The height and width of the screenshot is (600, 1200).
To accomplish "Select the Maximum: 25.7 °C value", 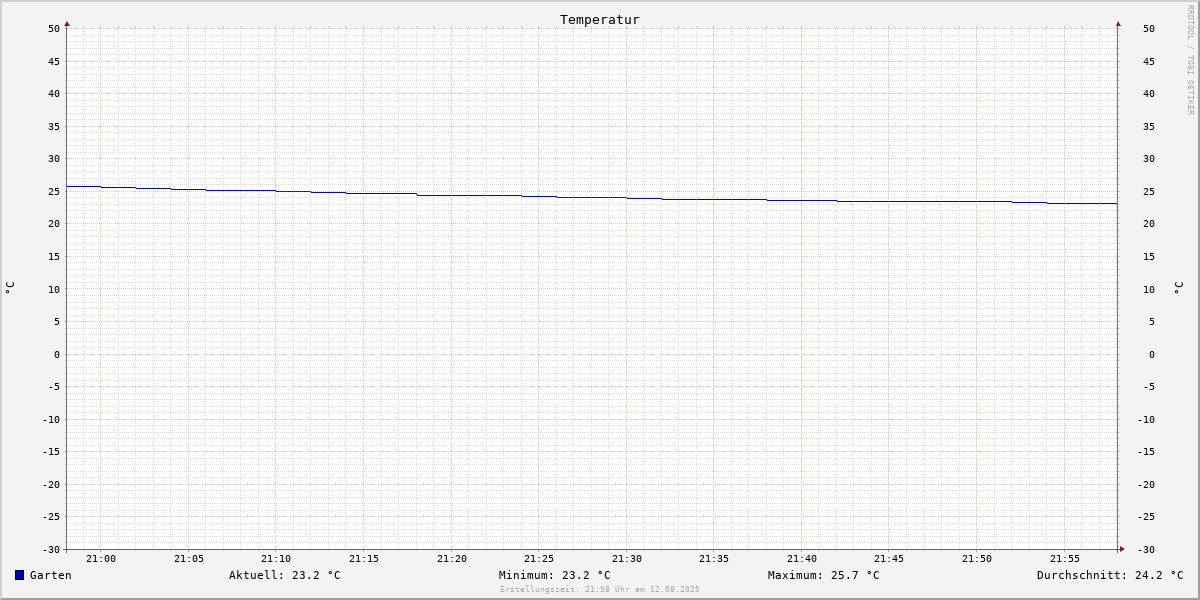I will [824, 575].
